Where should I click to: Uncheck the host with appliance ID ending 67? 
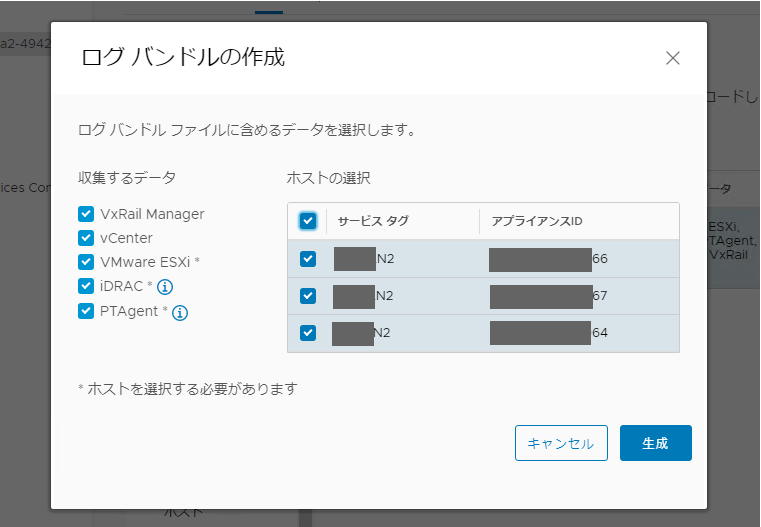(x=308, y=296)
